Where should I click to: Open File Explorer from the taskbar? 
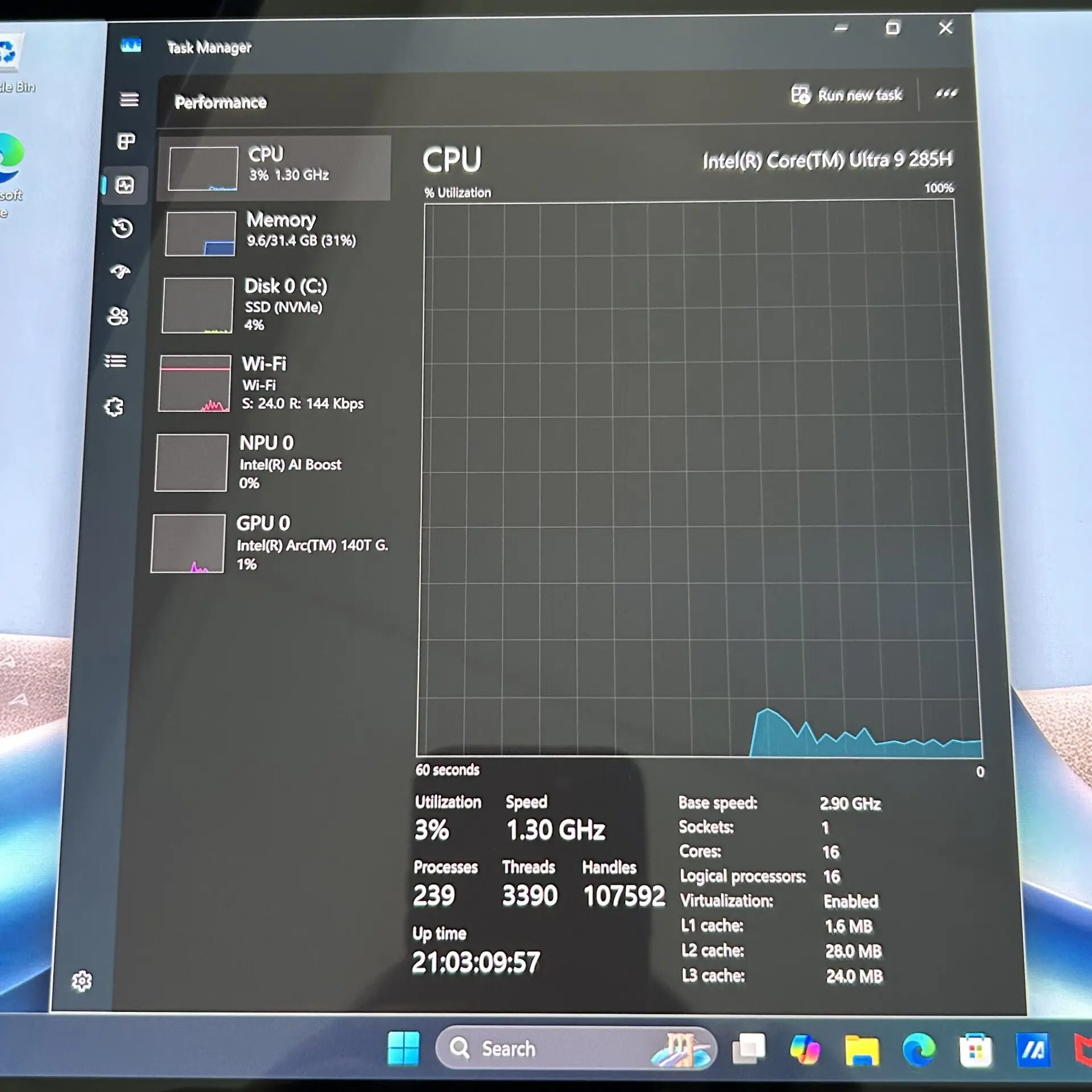pyautogui.click(x=862, y=1049)
